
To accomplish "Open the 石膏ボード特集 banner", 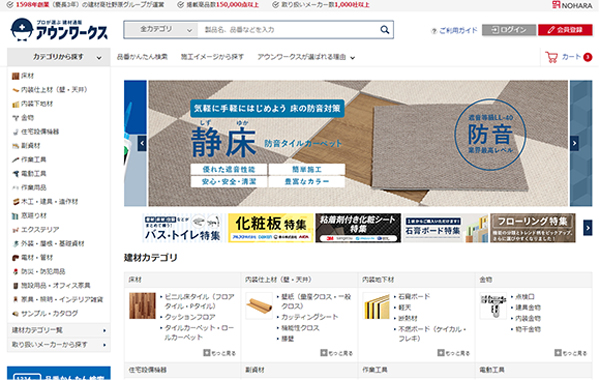I will click(446, 228).
